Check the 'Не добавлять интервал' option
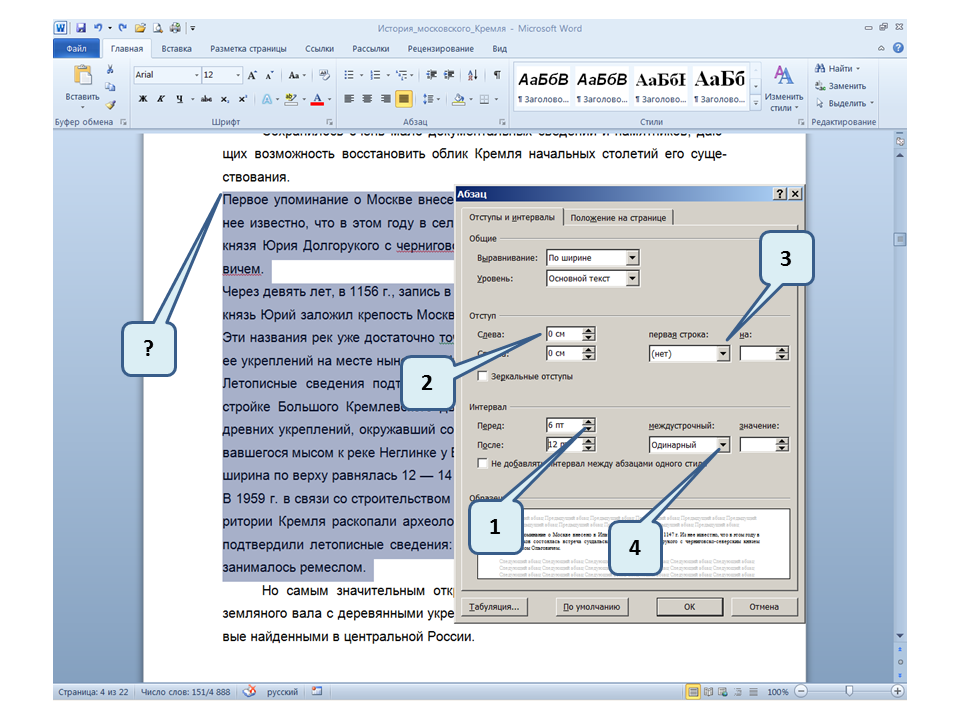The width and height of the screenshot is (960, 720). pyautogui.click(x=484, y=464)
